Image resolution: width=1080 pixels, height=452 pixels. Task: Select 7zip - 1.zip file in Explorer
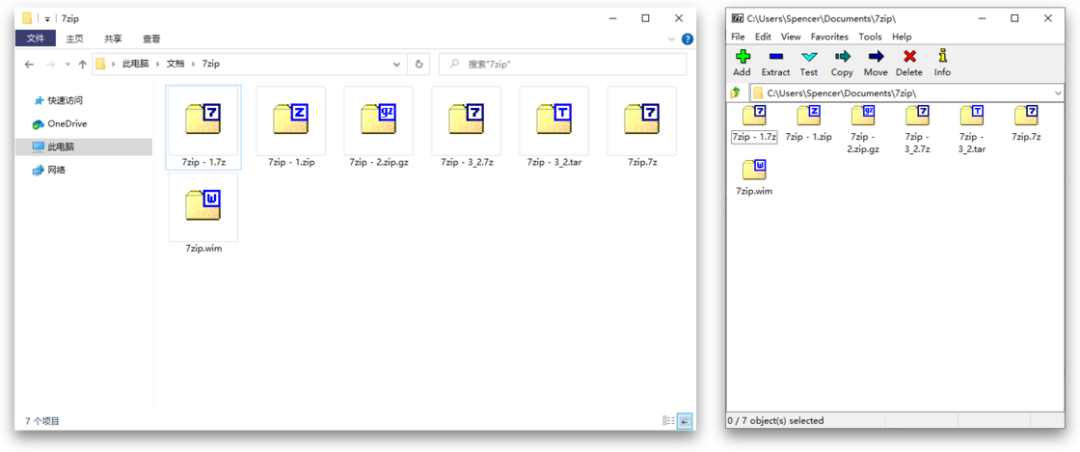pyautogui.click(x=291, y=127)
